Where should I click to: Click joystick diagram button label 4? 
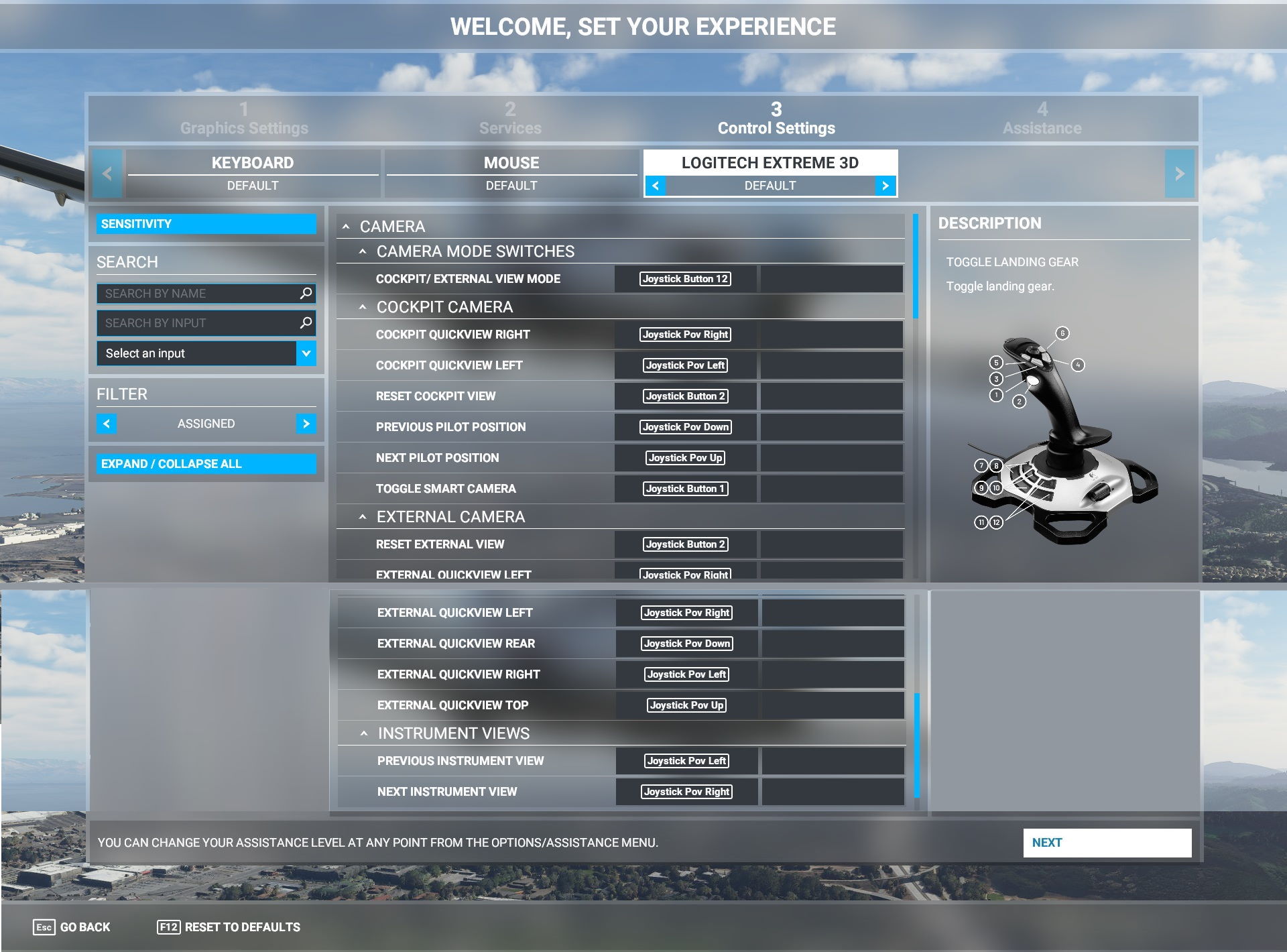[x=1078, y=365]
